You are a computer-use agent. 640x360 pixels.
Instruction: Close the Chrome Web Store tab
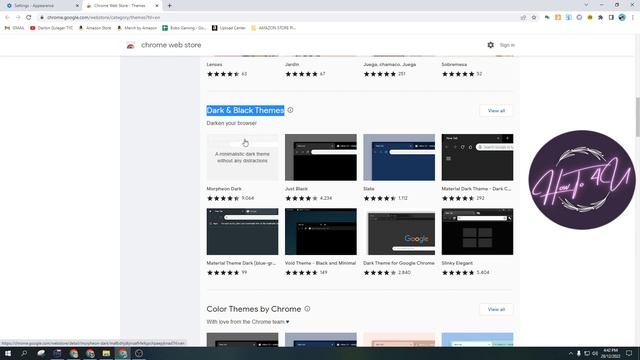coord(157,6)
